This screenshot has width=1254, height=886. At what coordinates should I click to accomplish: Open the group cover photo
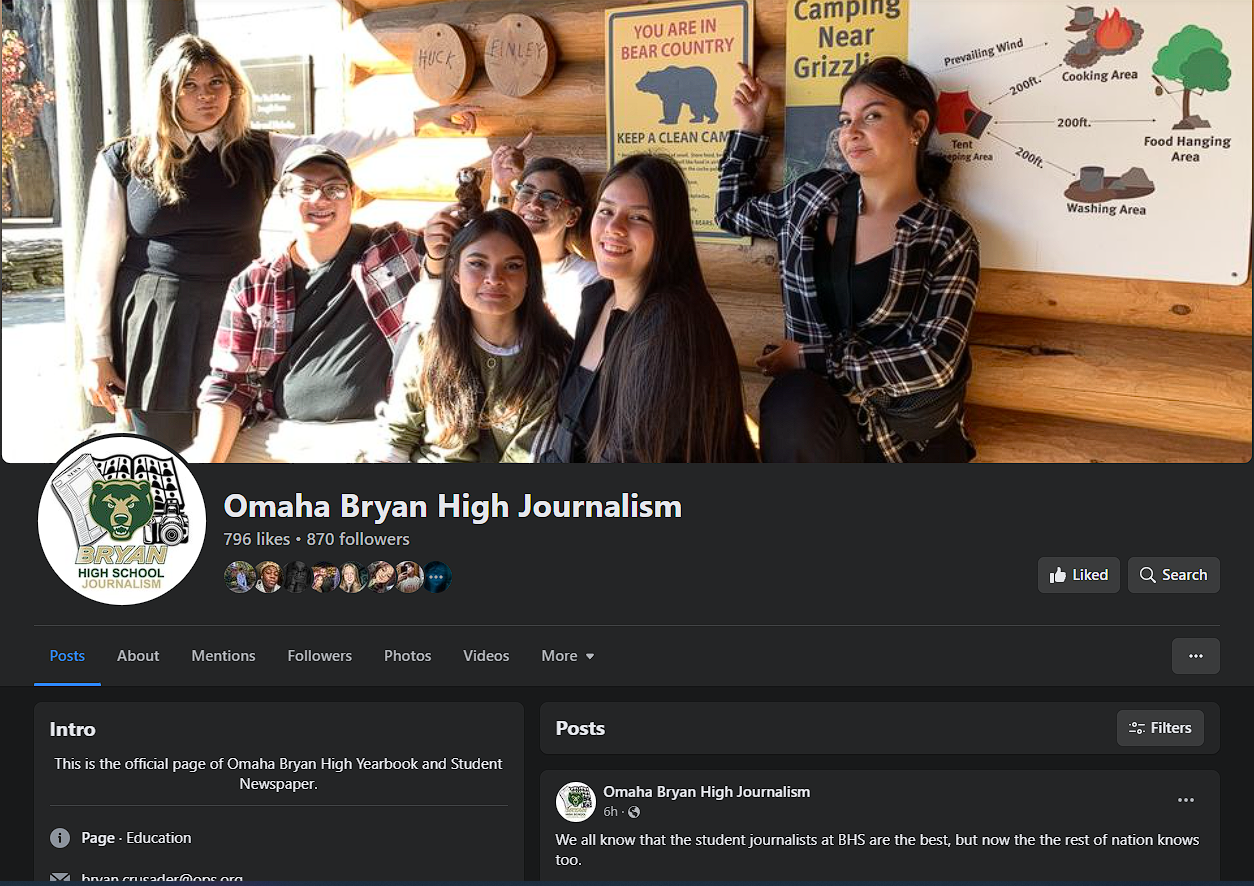[627, 230]
